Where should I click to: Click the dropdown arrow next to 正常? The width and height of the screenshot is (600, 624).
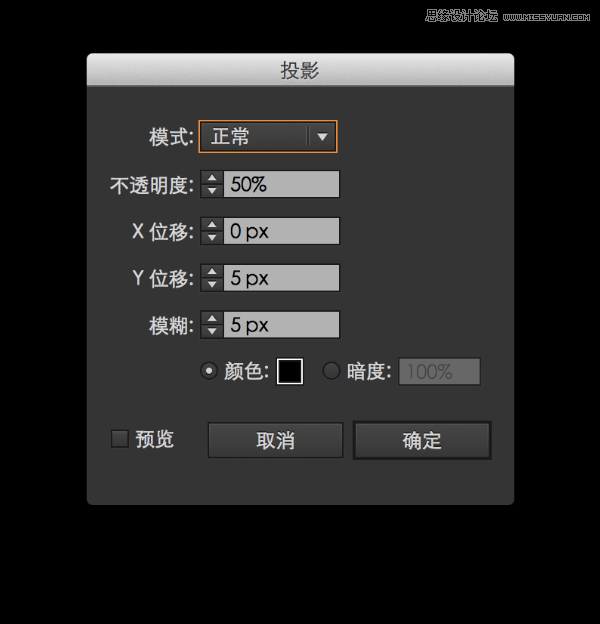(322, 137)
